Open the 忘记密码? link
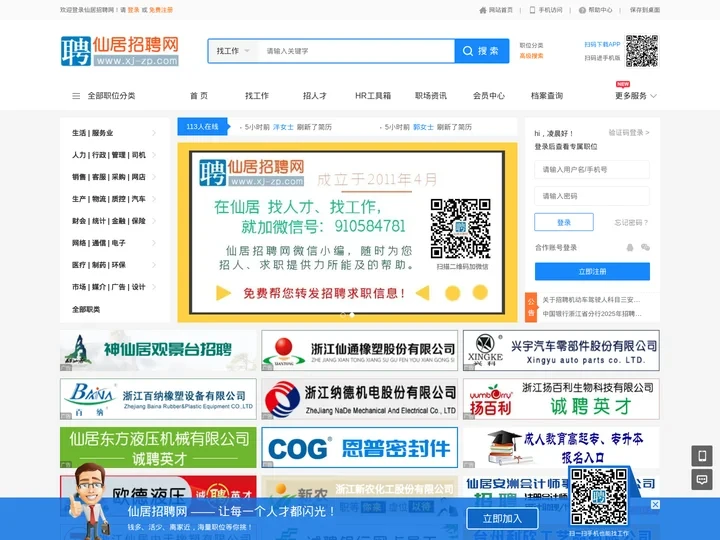The image size is (720, 540). [x=631, y=223]
